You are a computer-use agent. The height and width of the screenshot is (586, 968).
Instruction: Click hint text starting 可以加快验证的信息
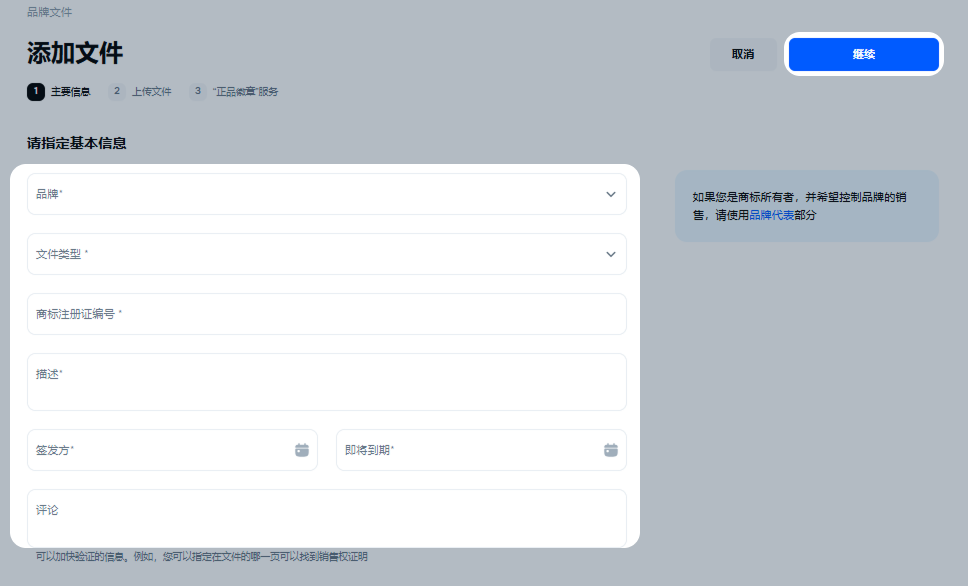coord(201,557)
